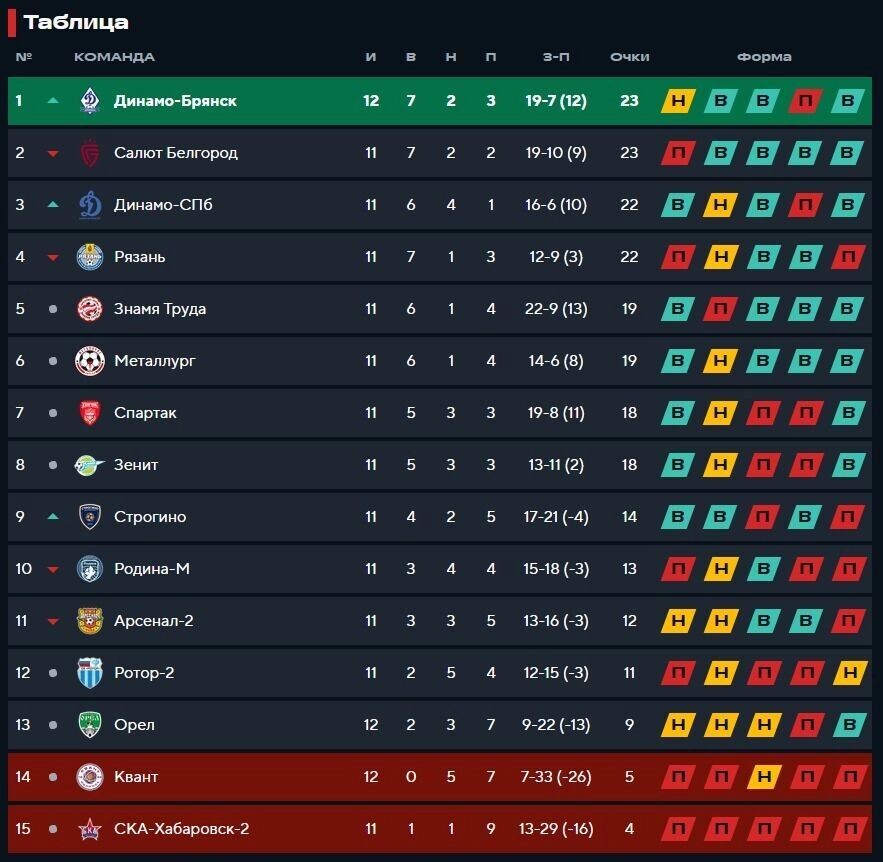Screen dimensions: 883x862
Task: Click the СКА-Хабаровск-2 star emblem
Action: pyautogui.click(x=90, y=829)
